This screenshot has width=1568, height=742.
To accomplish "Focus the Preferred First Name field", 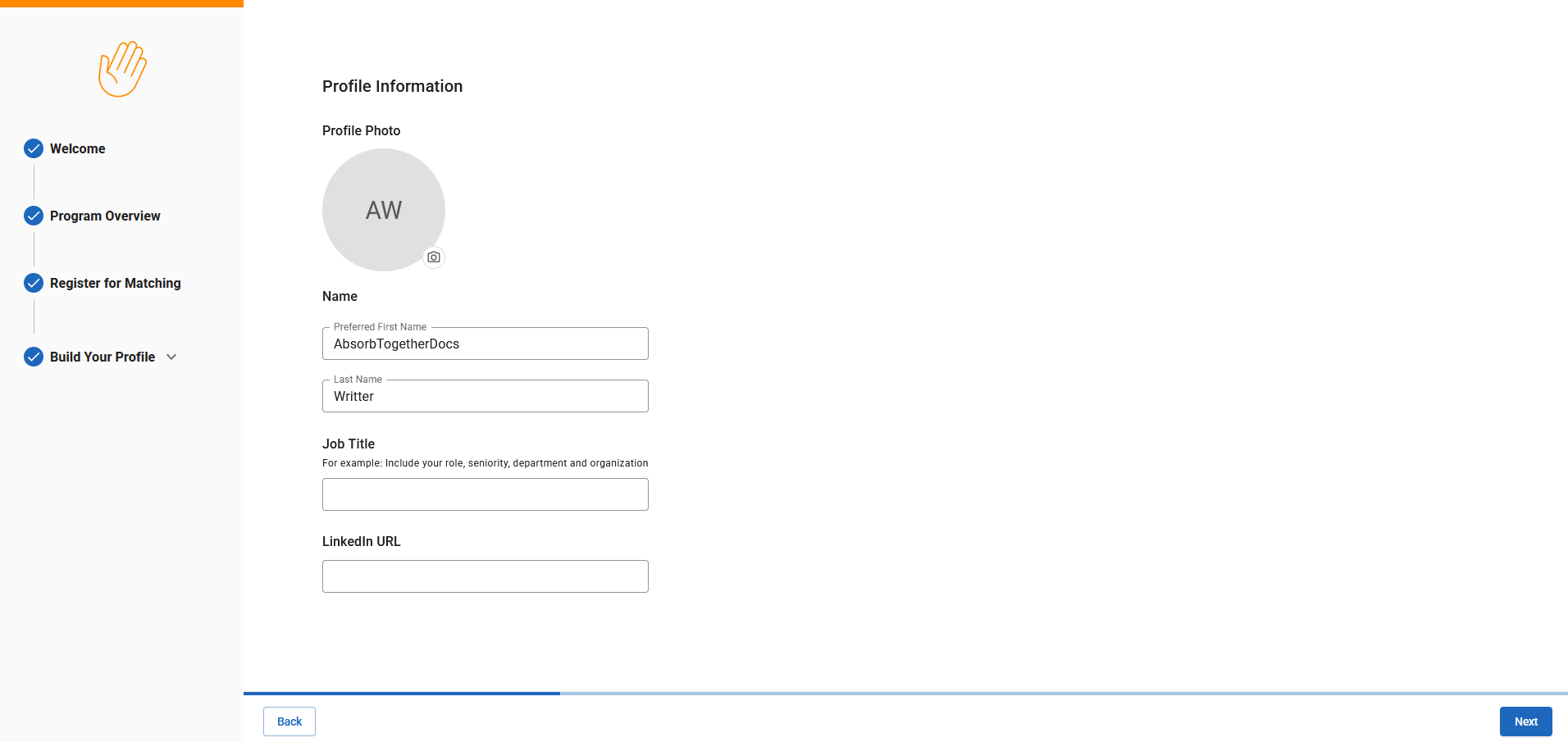I will tap(485, 344).
